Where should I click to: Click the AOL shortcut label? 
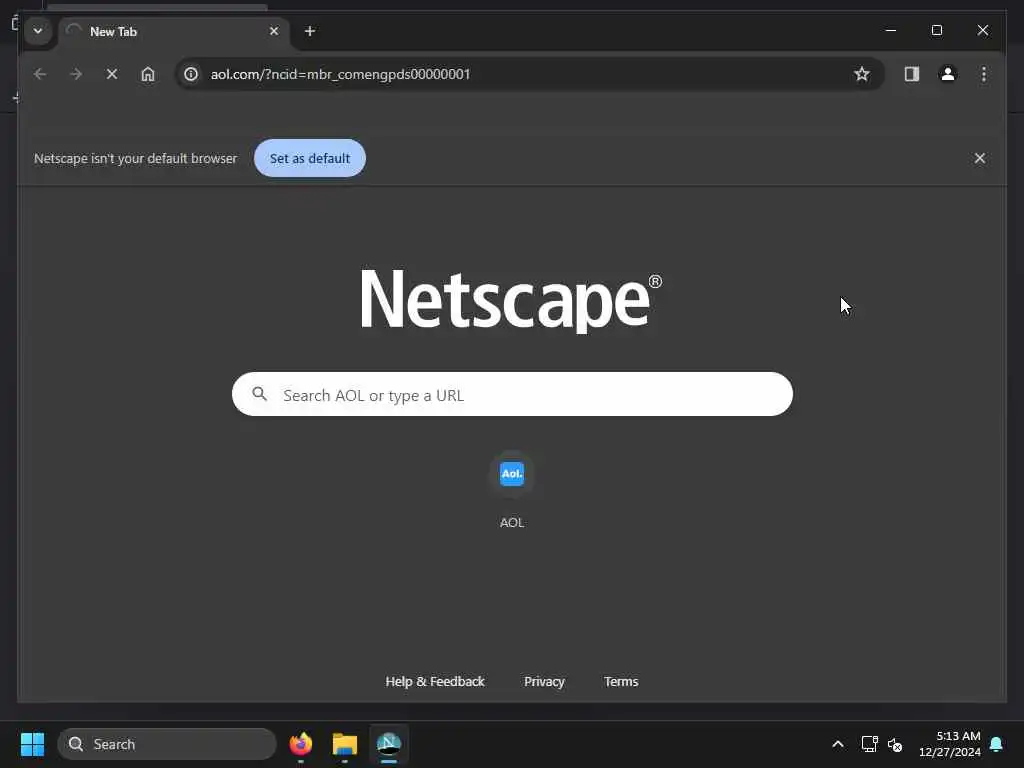[x=512, y=522]
